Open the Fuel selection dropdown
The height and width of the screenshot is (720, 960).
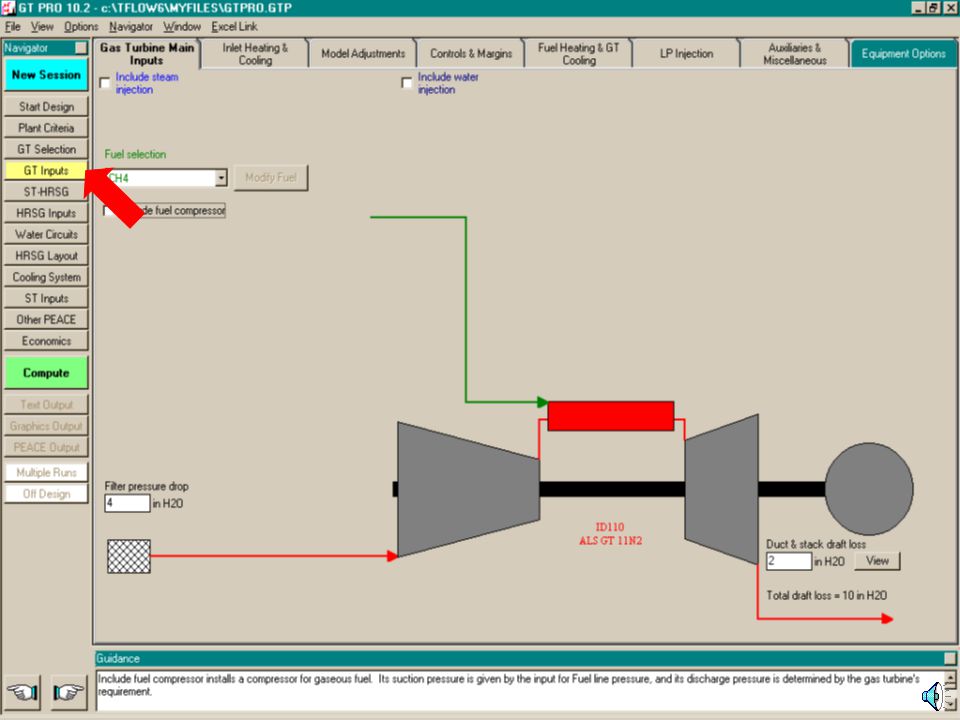coord(221,178)
